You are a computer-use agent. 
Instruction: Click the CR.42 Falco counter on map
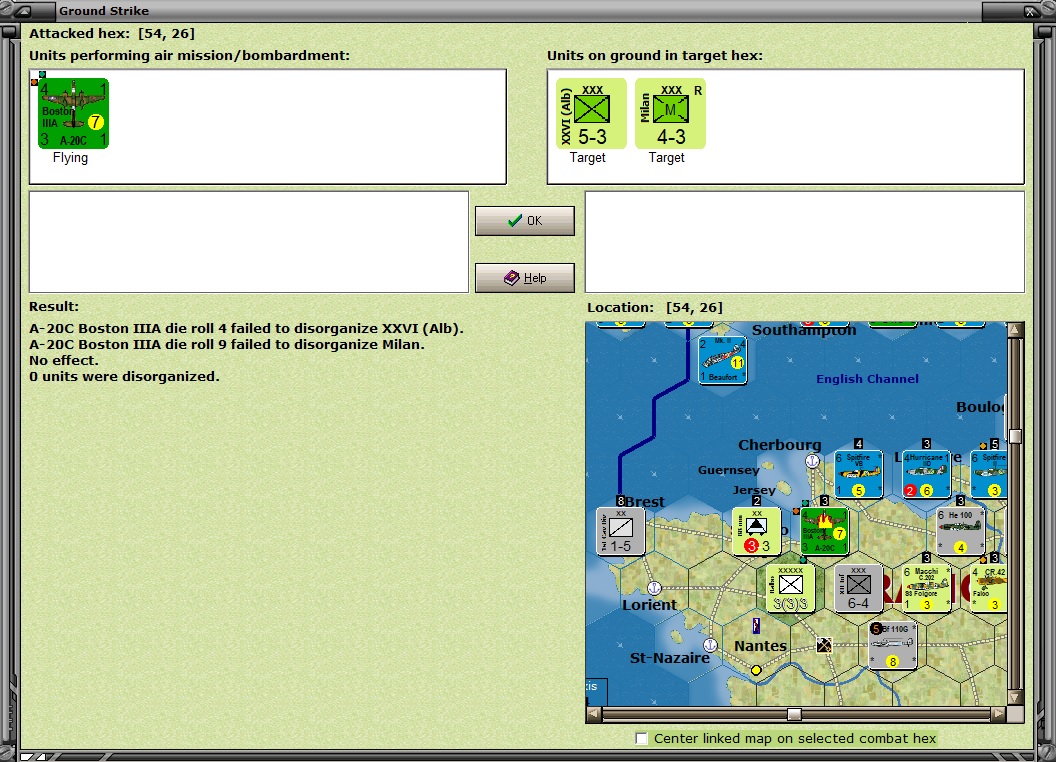(x=989, y=588)
